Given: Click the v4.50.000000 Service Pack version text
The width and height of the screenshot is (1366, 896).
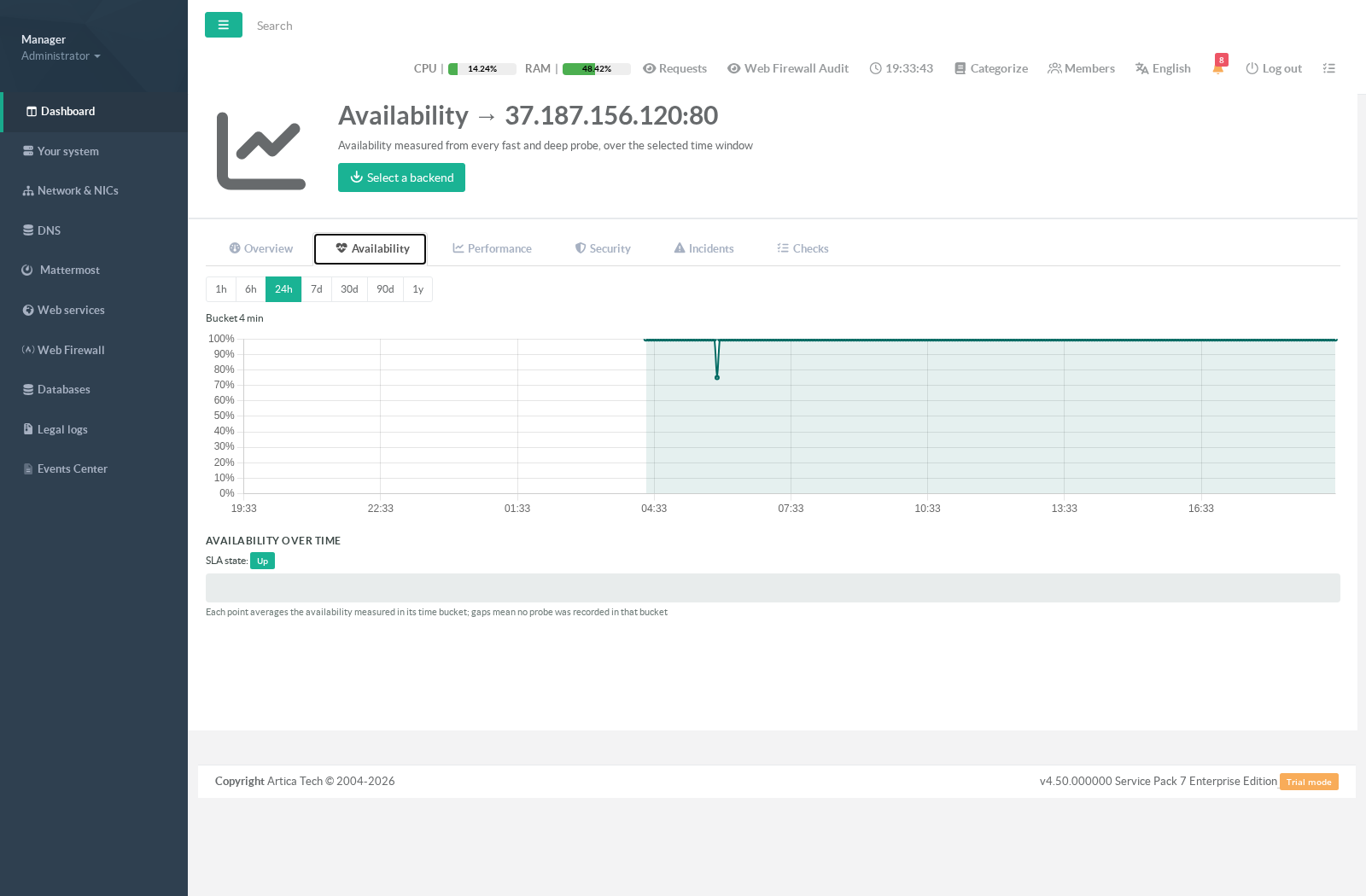Looking at the screenshot, I should 1159,781.
